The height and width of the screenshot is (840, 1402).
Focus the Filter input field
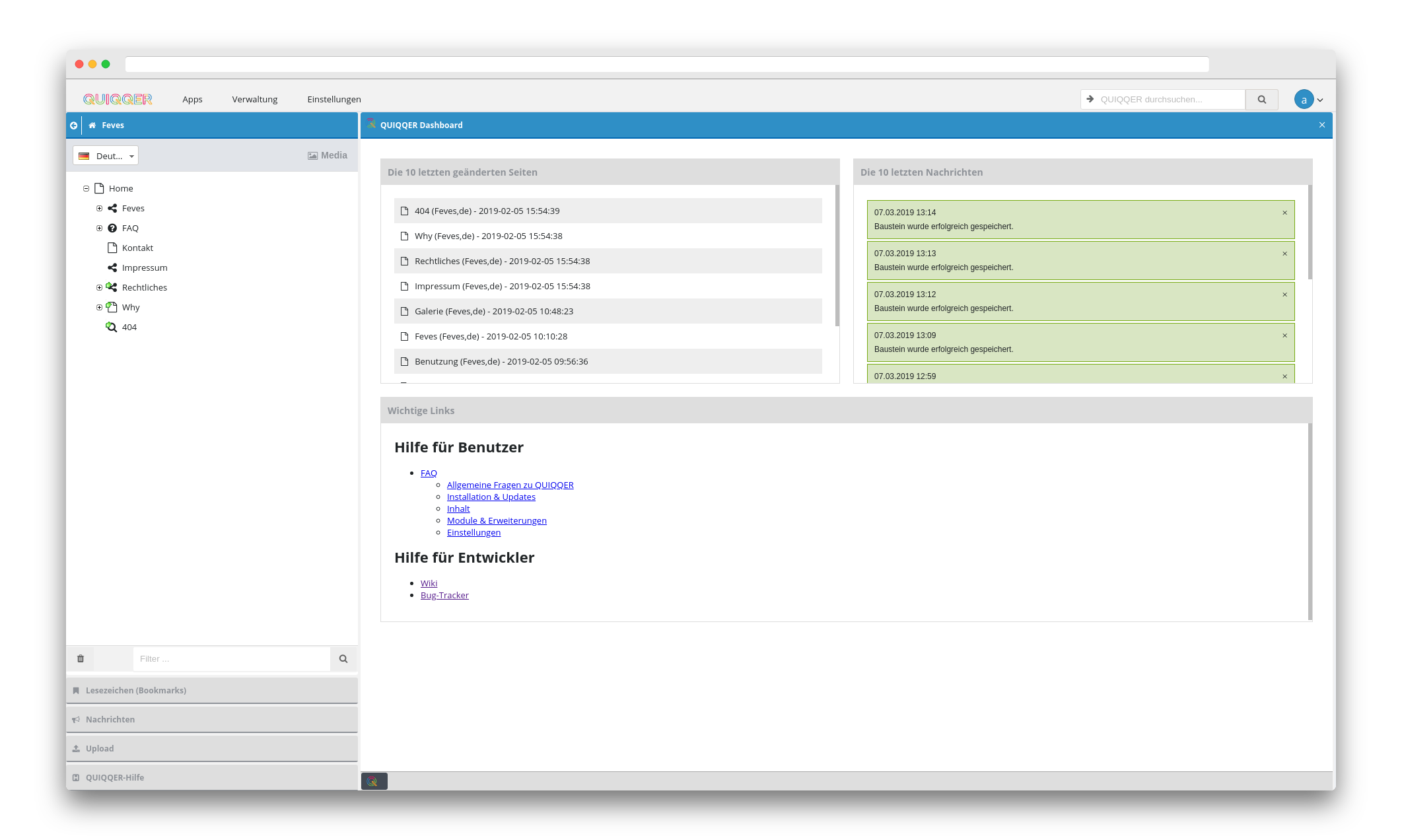231,658
